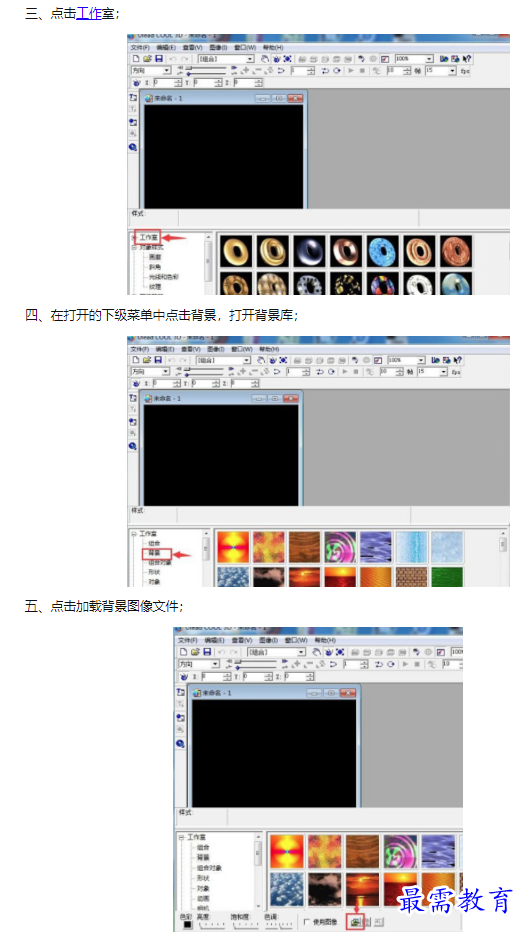
Task: Click Undo arrow icon in step three screenshot
Action: coord(173,59)
